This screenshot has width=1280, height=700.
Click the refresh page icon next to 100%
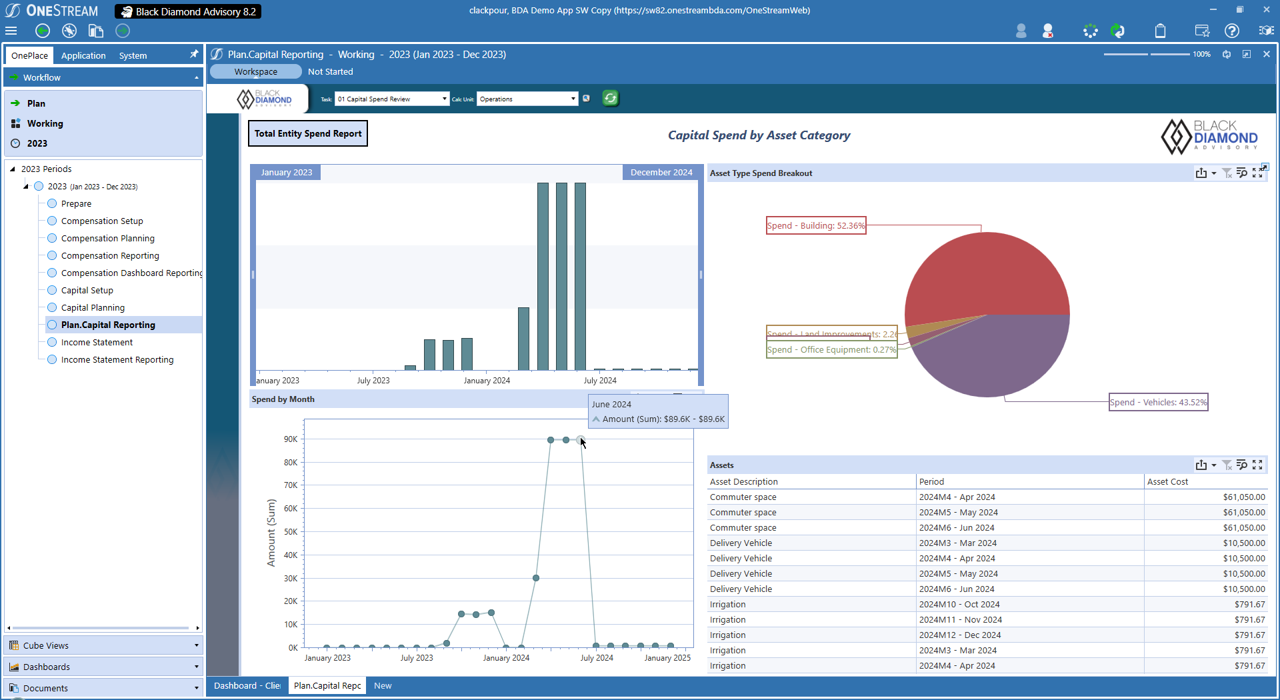pos(1227,54)
